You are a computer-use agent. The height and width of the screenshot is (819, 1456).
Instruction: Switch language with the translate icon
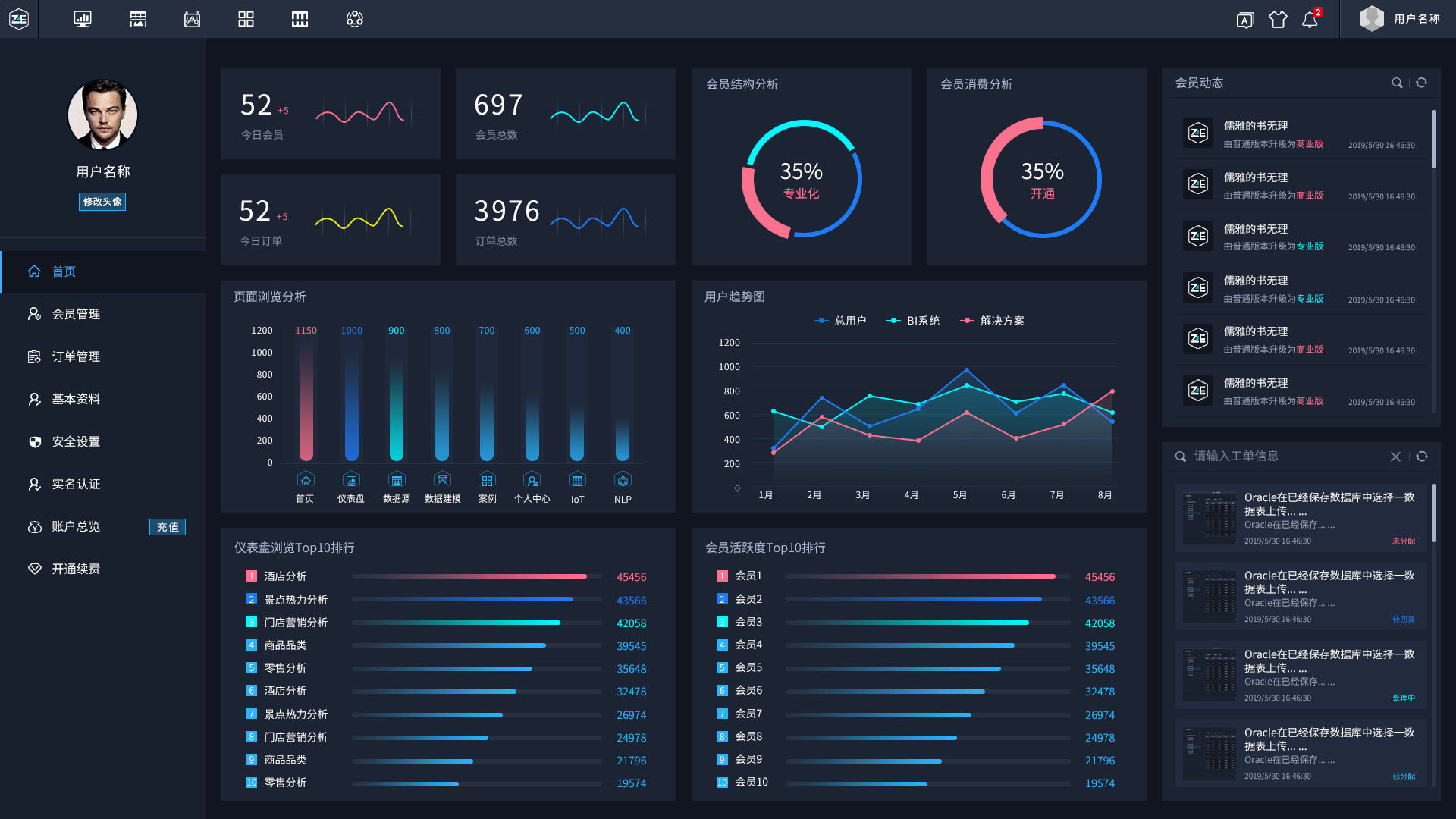[x=1245, y=20]
